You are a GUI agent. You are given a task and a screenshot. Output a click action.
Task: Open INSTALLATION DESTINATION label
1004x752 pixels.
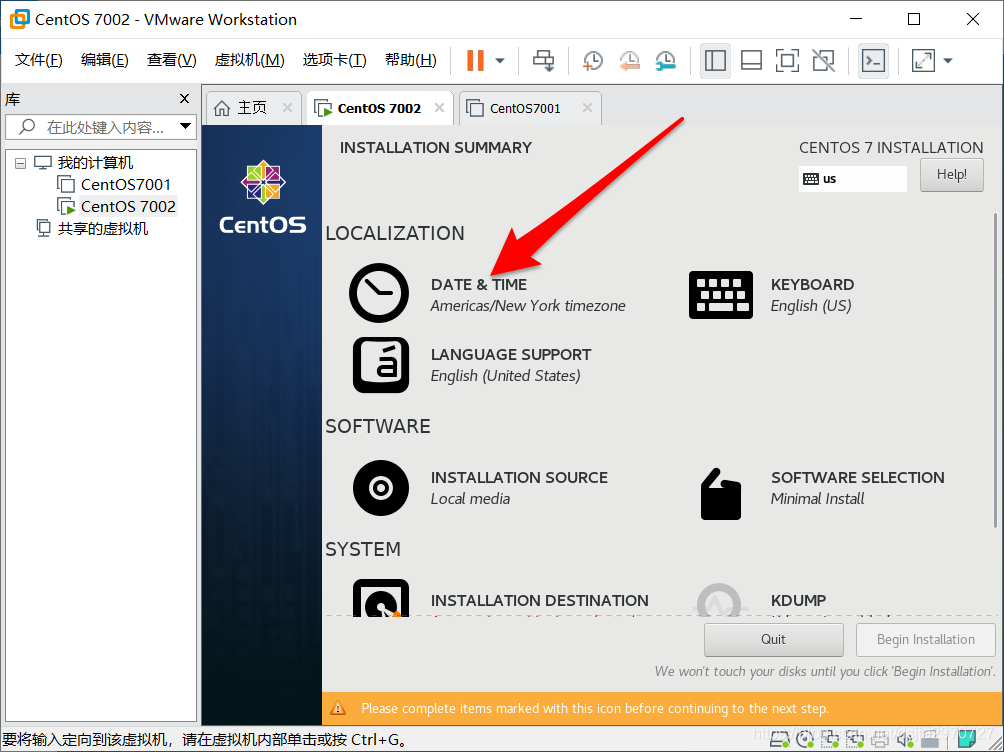539,600
